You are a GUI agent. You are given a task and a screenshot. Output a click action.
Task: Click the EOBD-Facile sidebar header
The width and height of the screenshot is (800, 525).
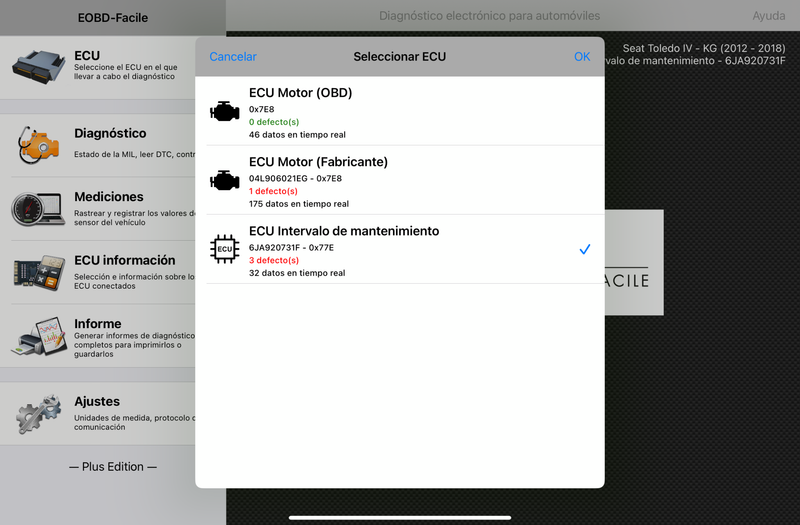click(x=113, y=18)
